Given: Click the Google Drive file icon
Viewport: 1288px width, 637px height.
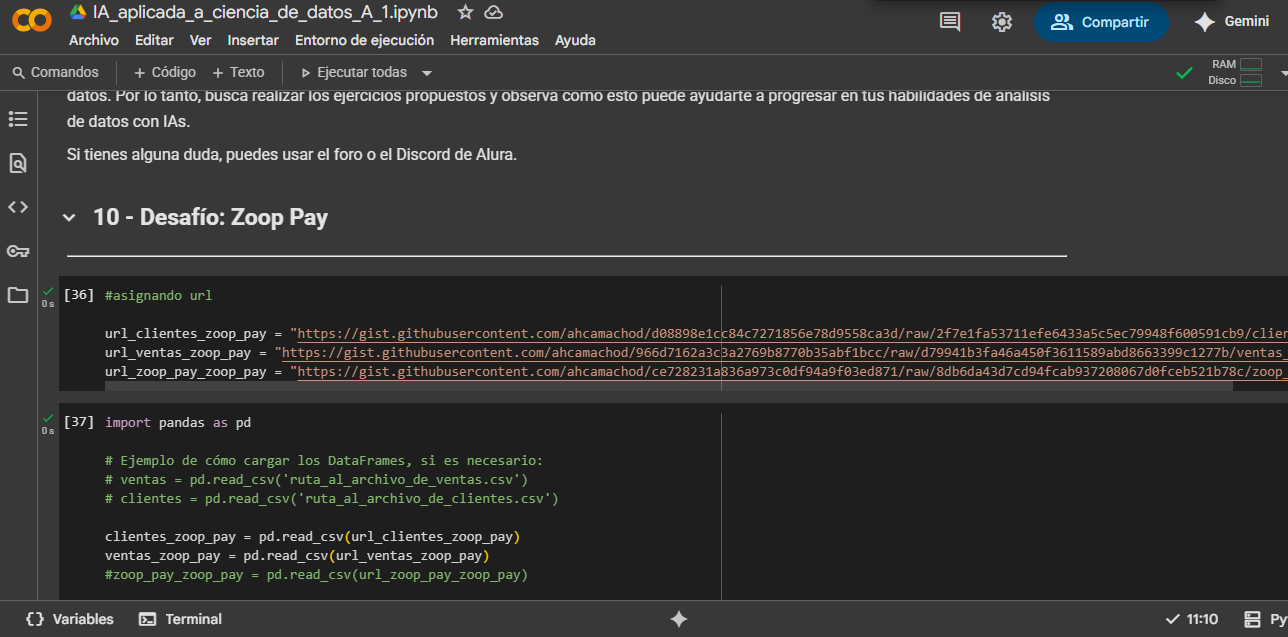Looking at the screenshot, I should pyautogui.click(x=77, y=12).
